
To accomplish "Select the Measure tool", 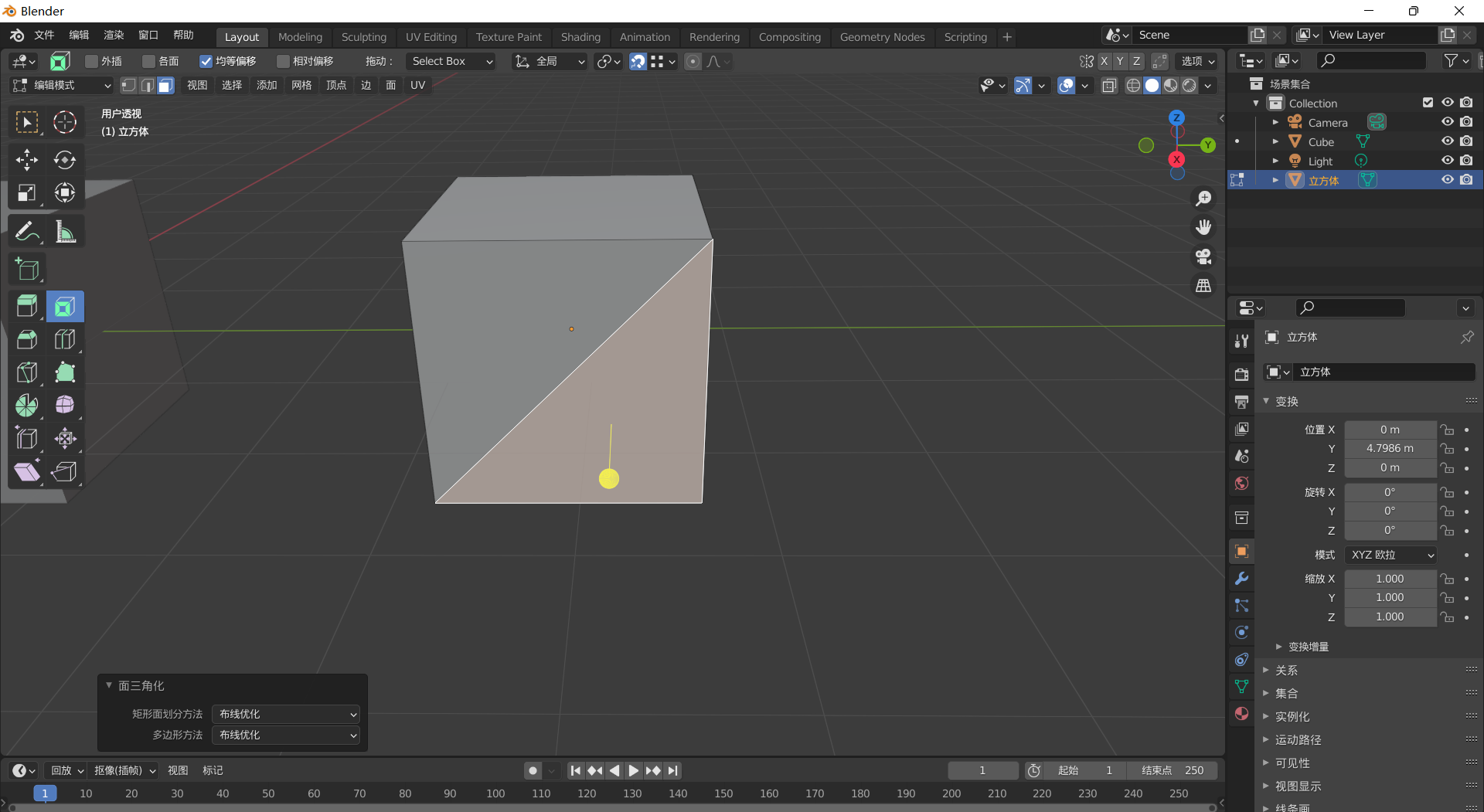I will 65,232.
